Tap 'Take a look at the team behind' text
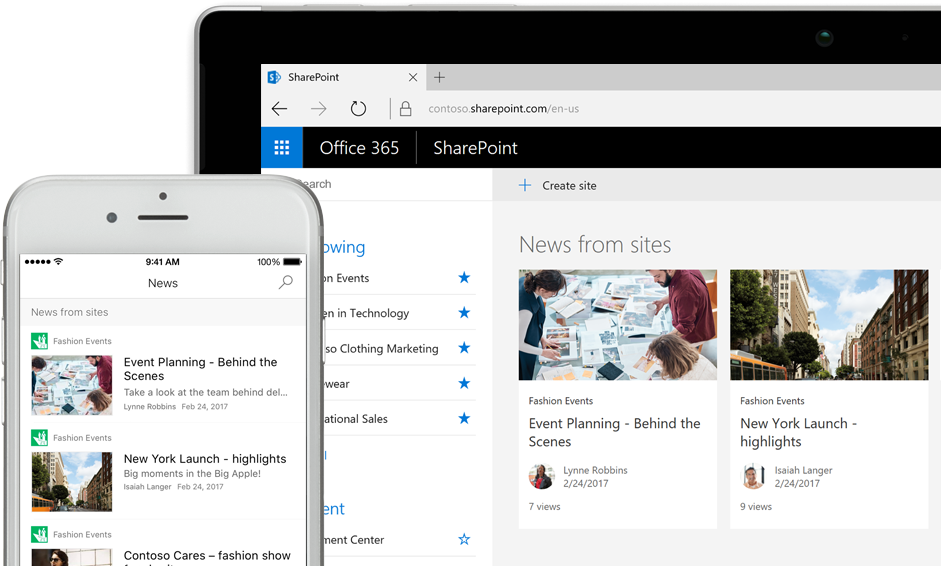The width and height of the screenshot is (941, 566). [205, 392]
